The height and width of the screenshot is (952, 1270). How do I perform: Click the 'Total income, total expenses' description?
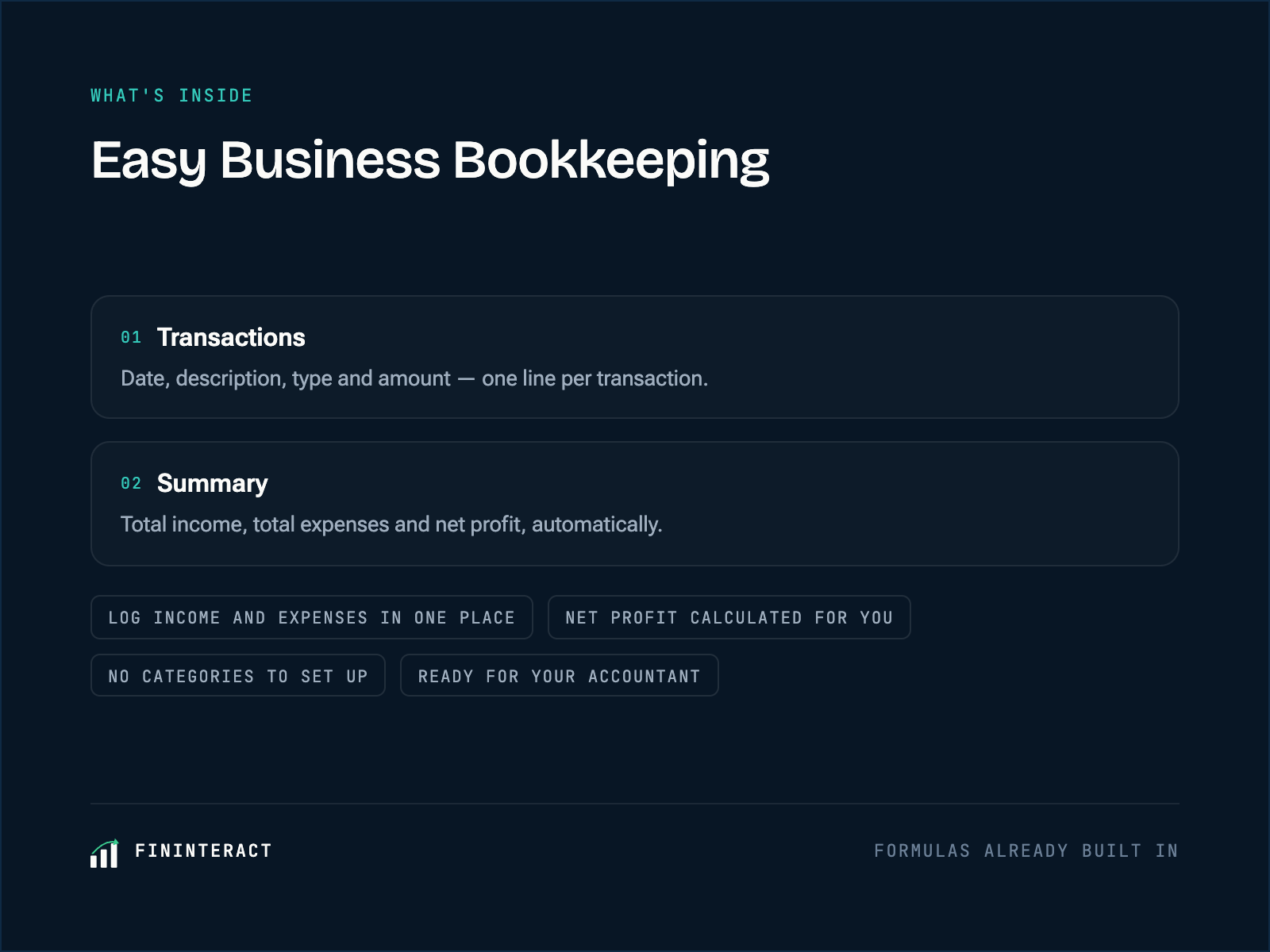tap(391, 524)
